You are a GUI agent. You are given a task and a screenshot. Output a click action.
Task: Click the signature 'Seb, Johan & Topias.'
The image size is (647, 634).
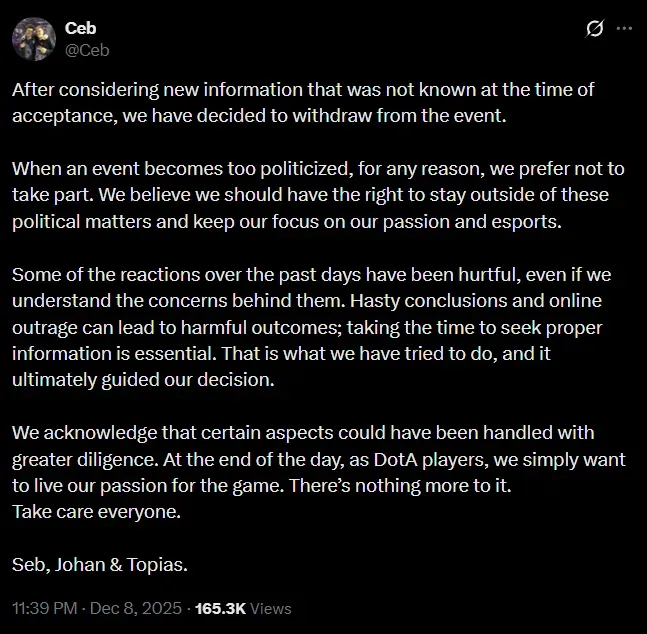100,565
